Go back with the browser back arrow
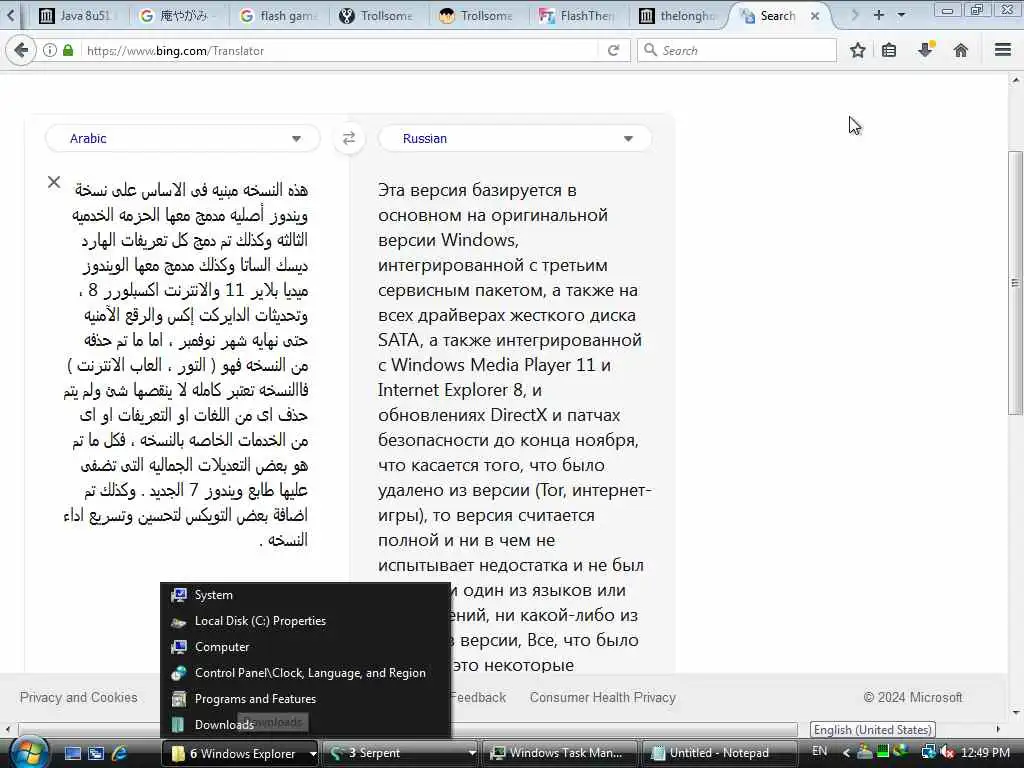This screenshot has height=768, width=1024. pos(21,50)
